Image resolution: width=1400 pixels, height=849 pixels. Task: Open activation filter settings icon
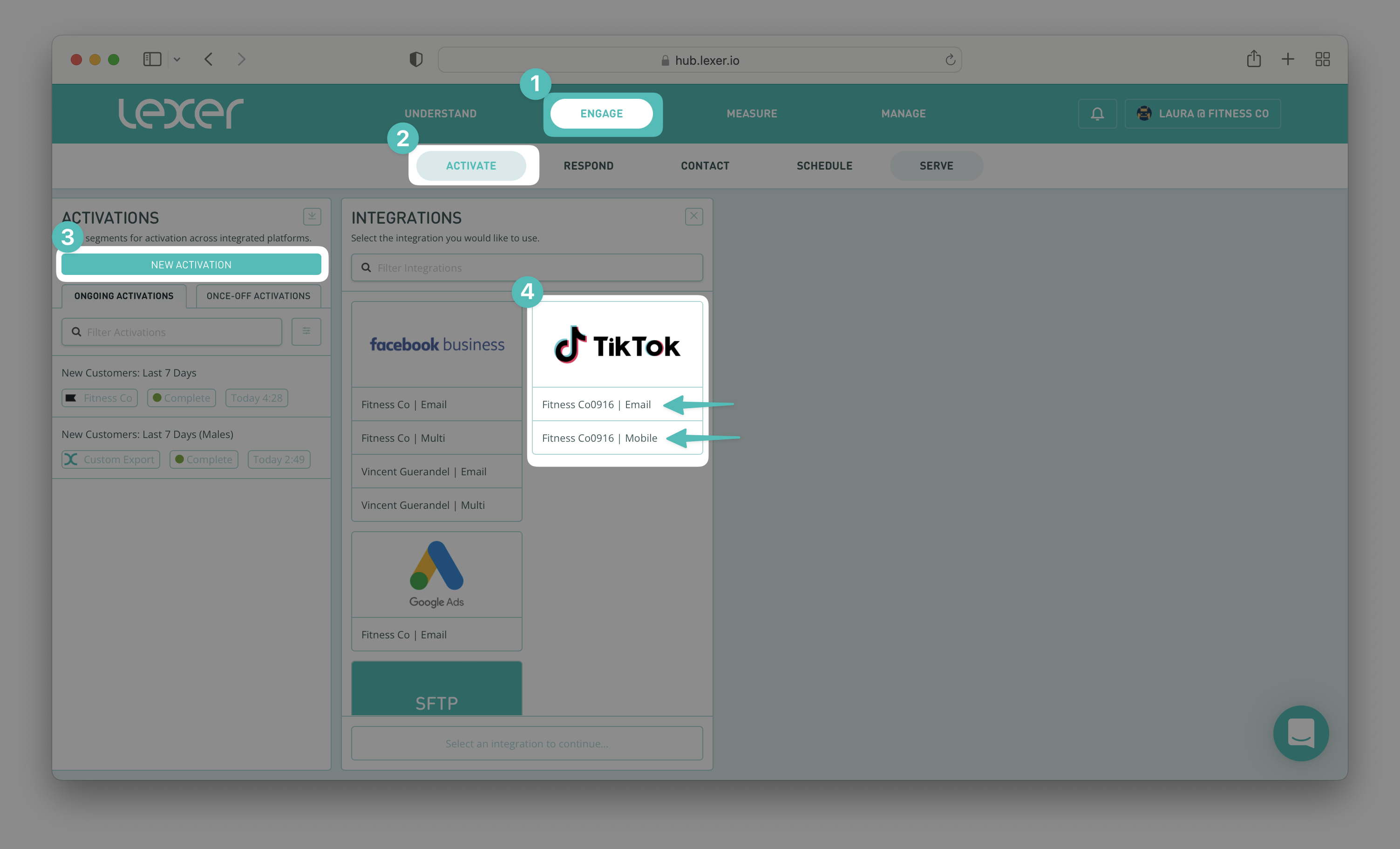pyautogui.click(x=306, y=331)
